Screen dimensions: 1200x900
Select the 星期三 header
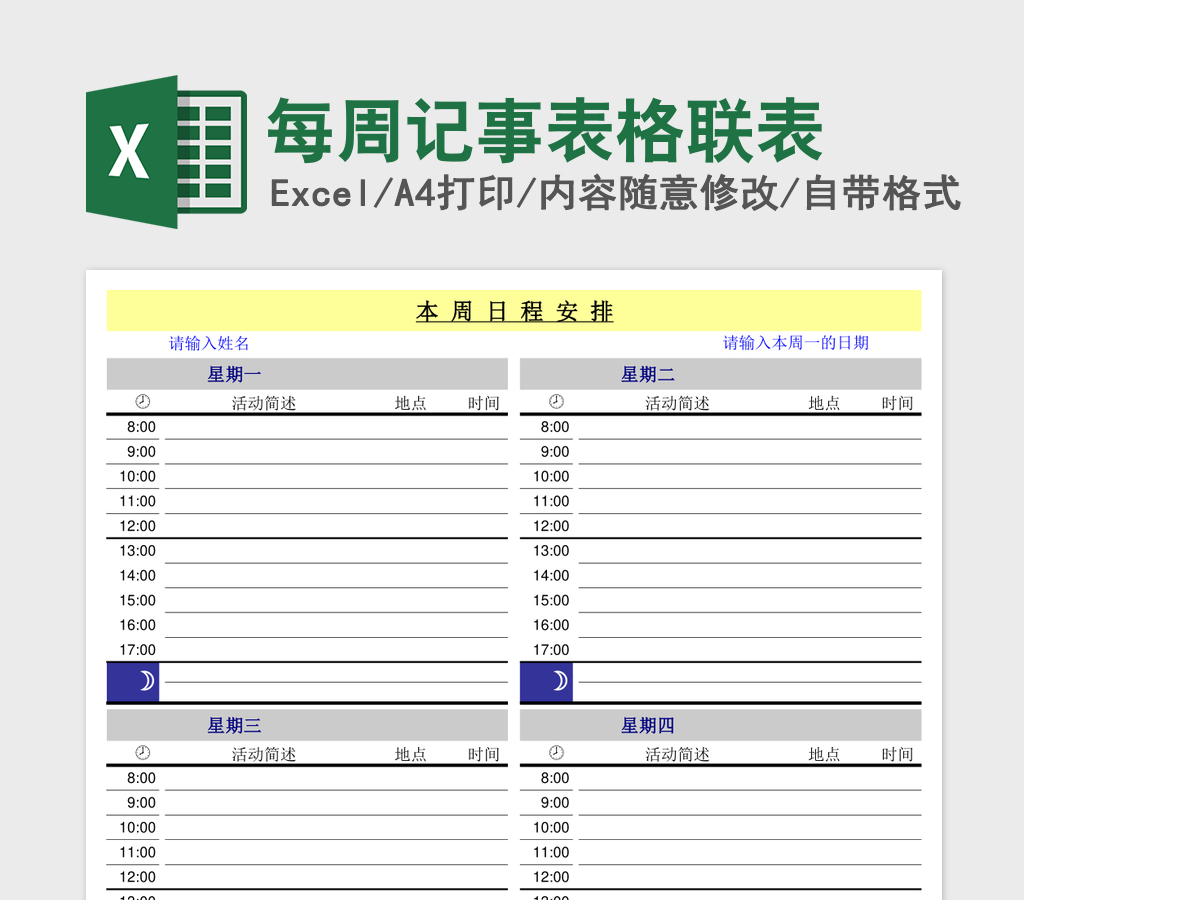[x=307, y=725]
